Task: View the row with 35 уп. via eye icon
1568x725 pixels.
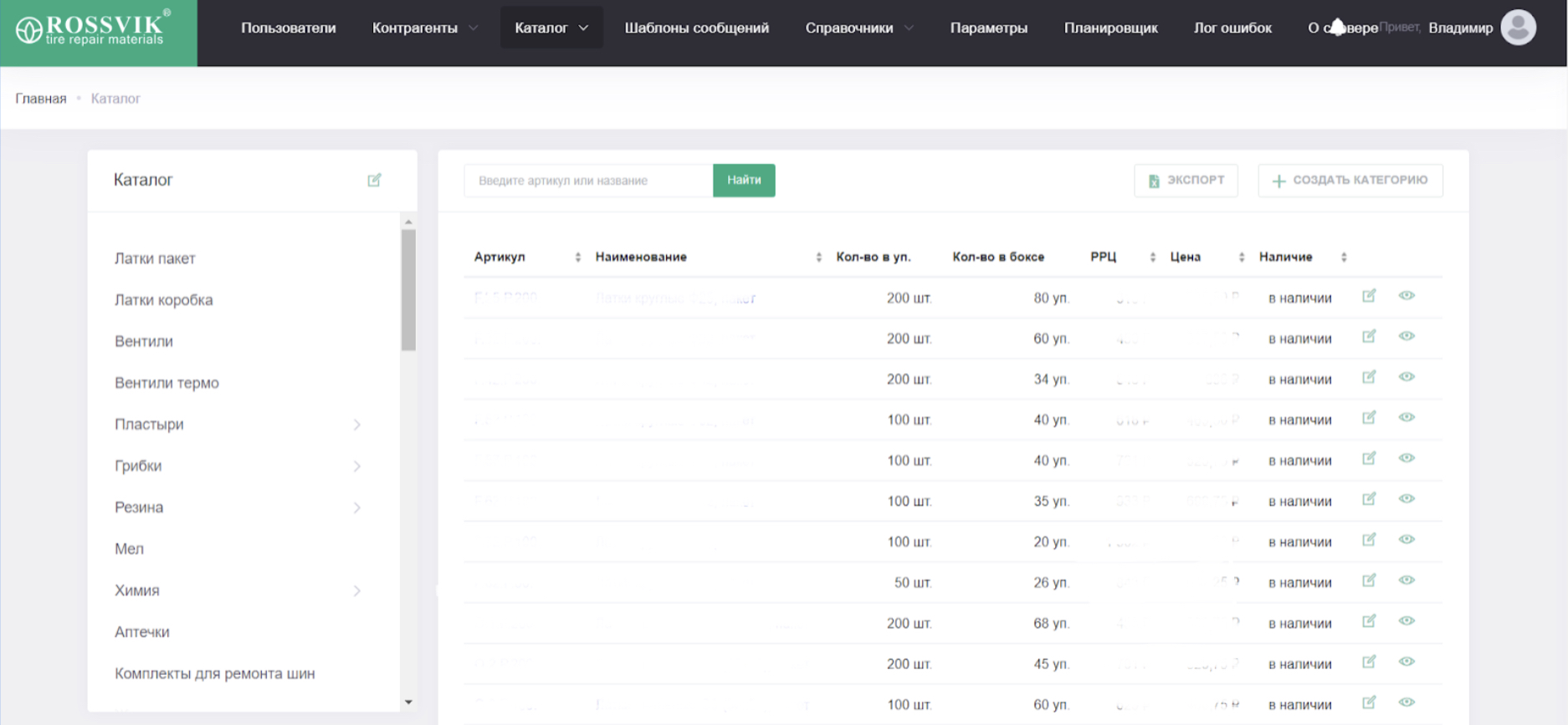Action: 1407,499
